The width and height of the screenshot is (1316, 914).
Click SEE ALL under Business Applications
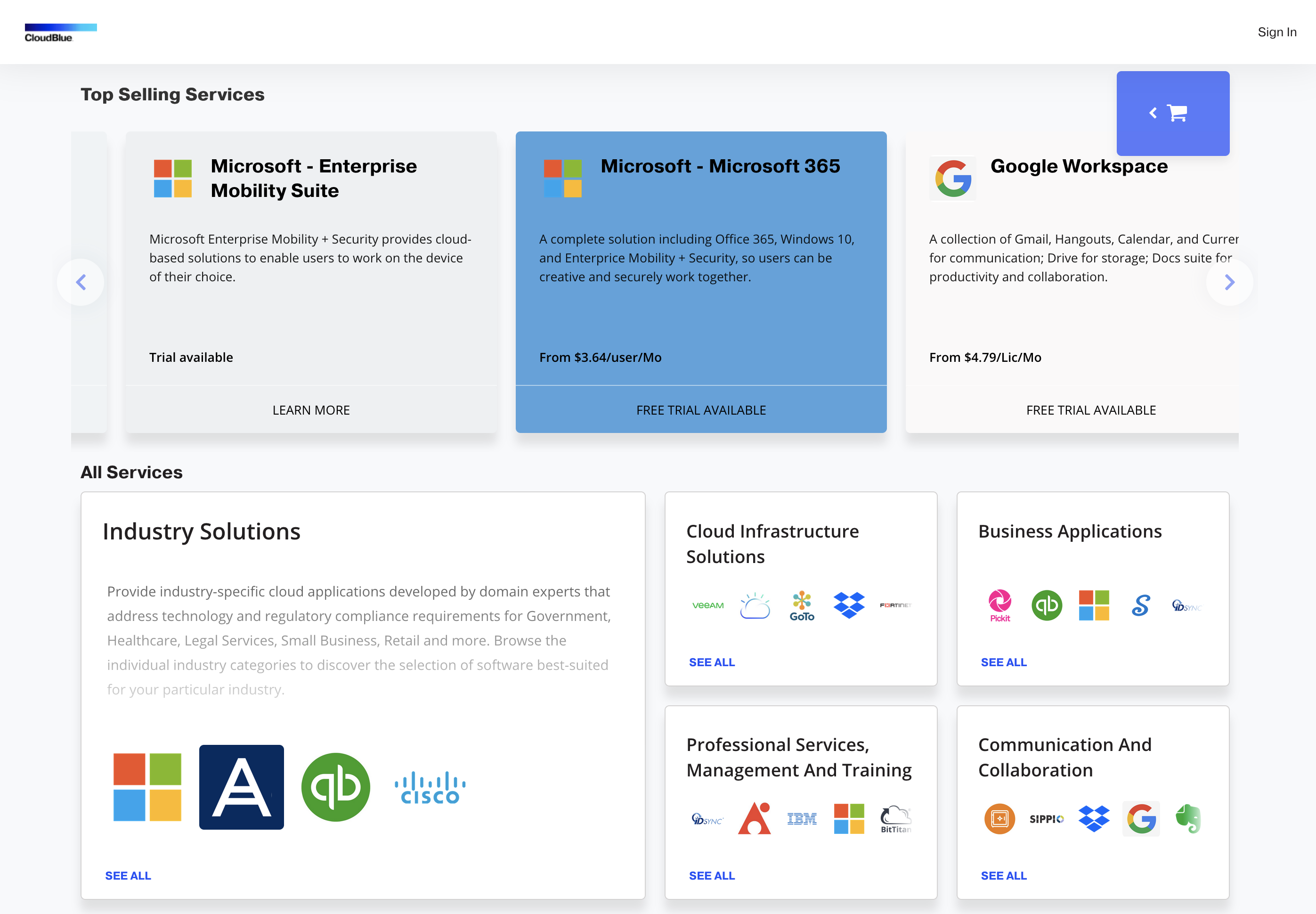(1003, 662)
